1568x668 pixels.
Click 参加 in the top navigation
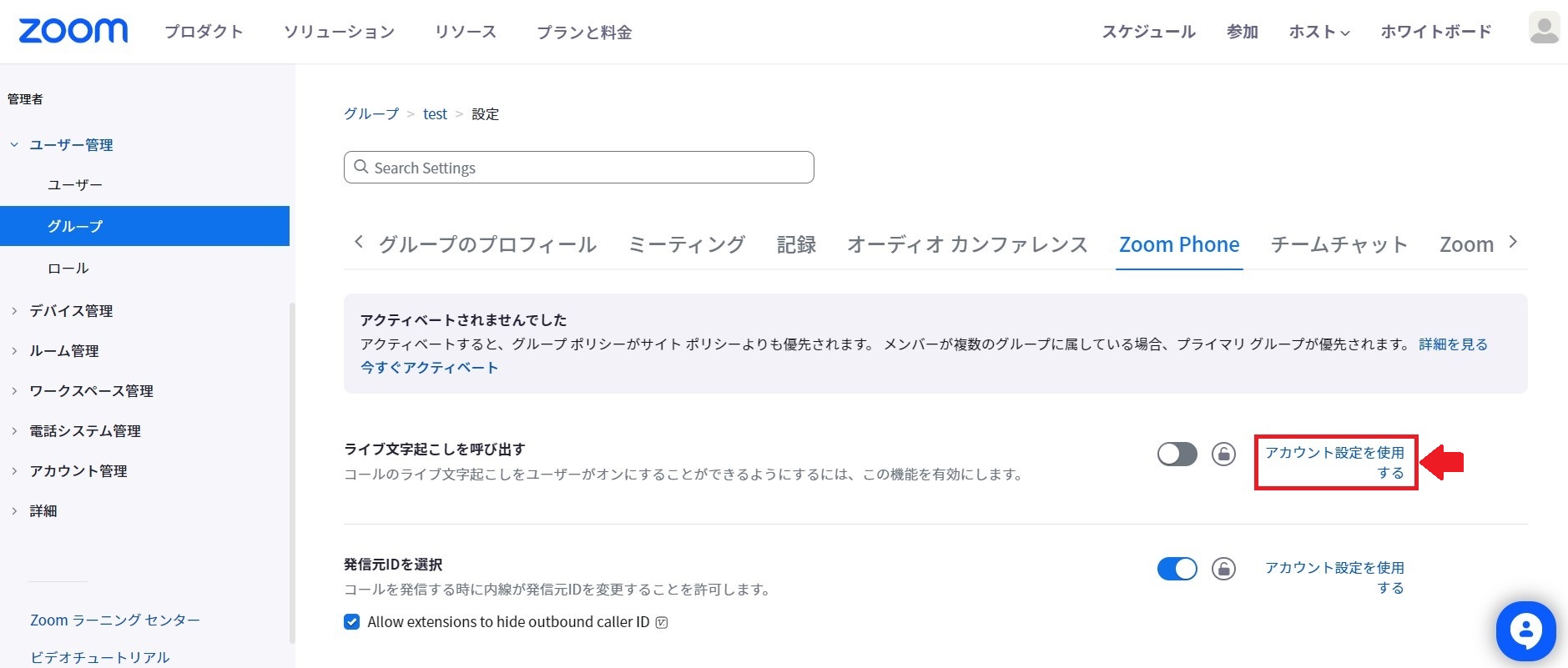tap(1243, 32)
